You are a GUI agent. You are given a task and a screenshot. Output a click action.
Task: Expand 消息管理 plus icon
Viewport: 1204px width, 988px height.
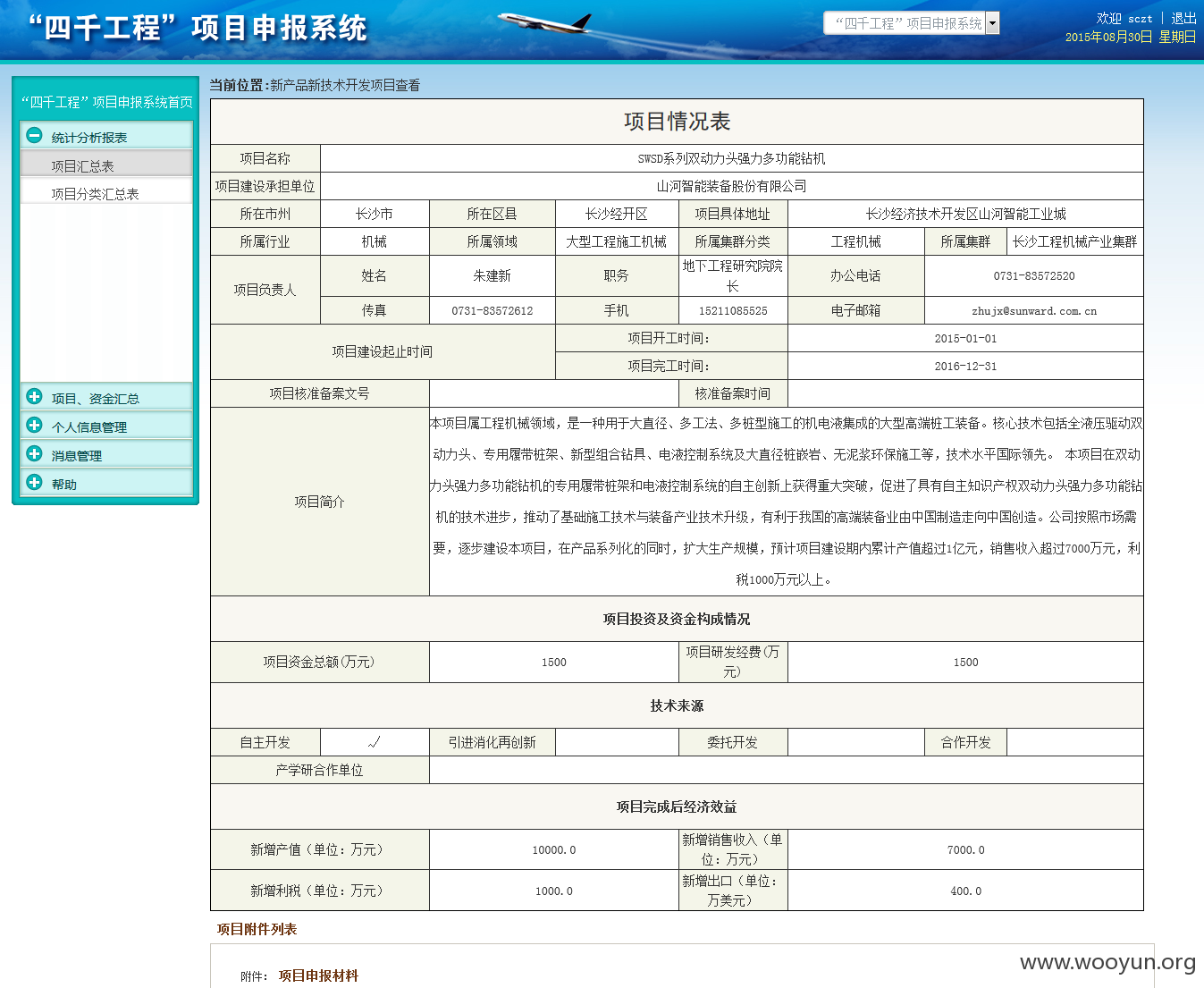34,454
